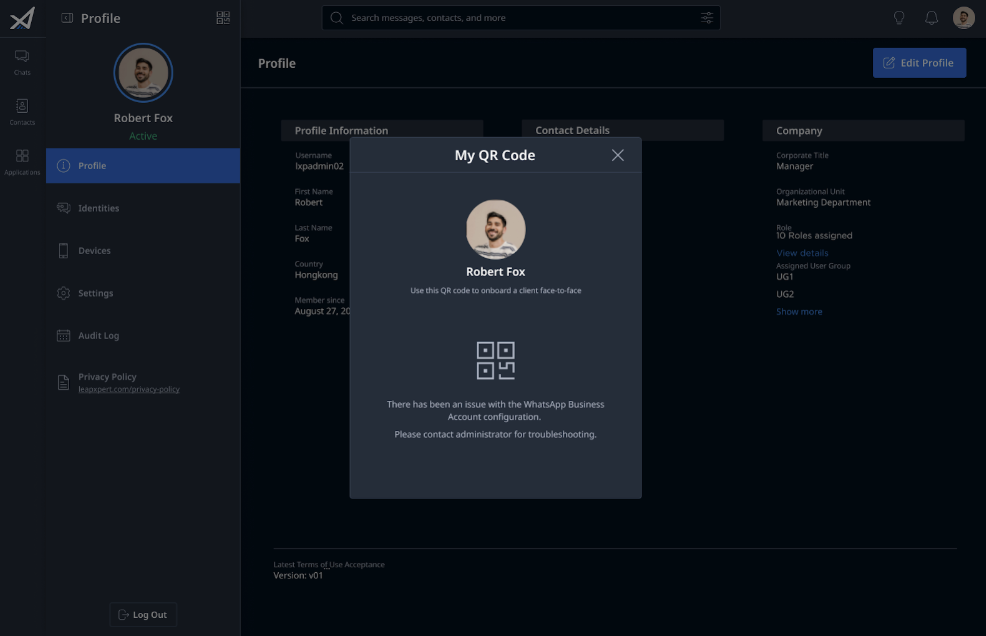Viewport: 986px width, 636px height.
Task: Close the My QR Code dialog
Action: tap(618, 155)
